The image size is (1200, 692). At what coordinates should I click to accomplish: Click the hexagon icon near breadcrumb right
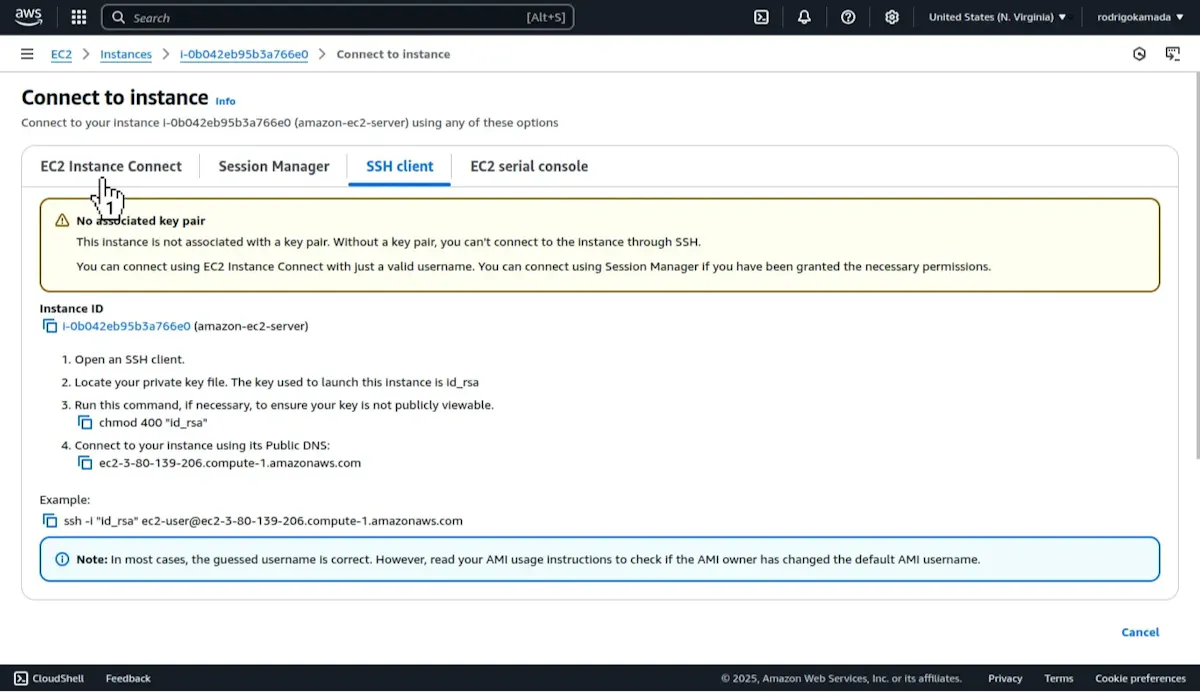tap(1139, 54)
